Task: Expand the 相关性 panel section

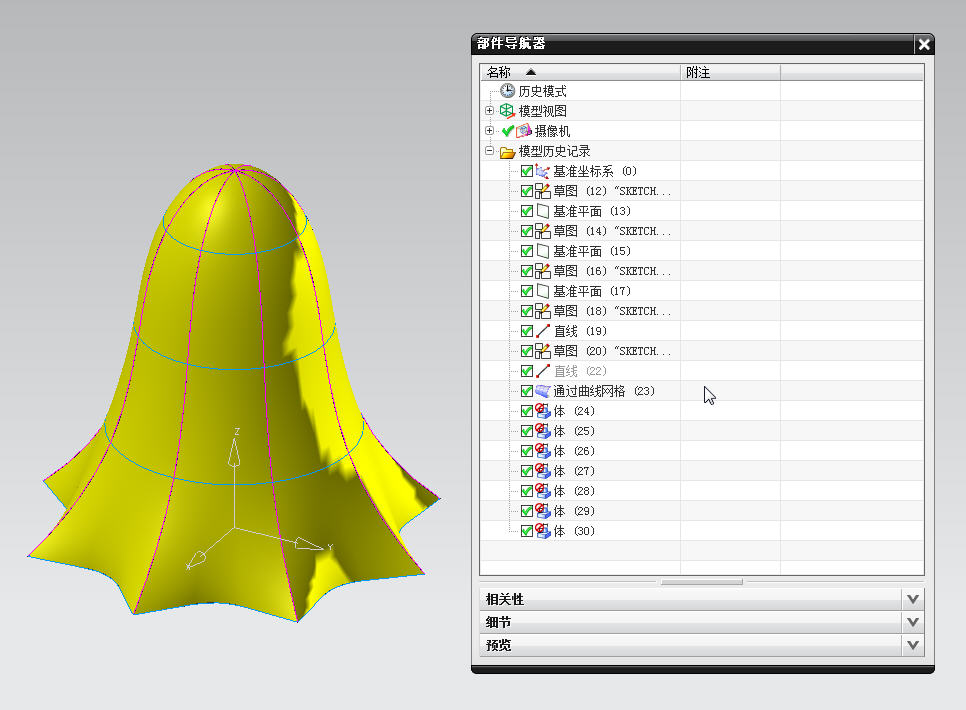Action: tap(913, 599)
